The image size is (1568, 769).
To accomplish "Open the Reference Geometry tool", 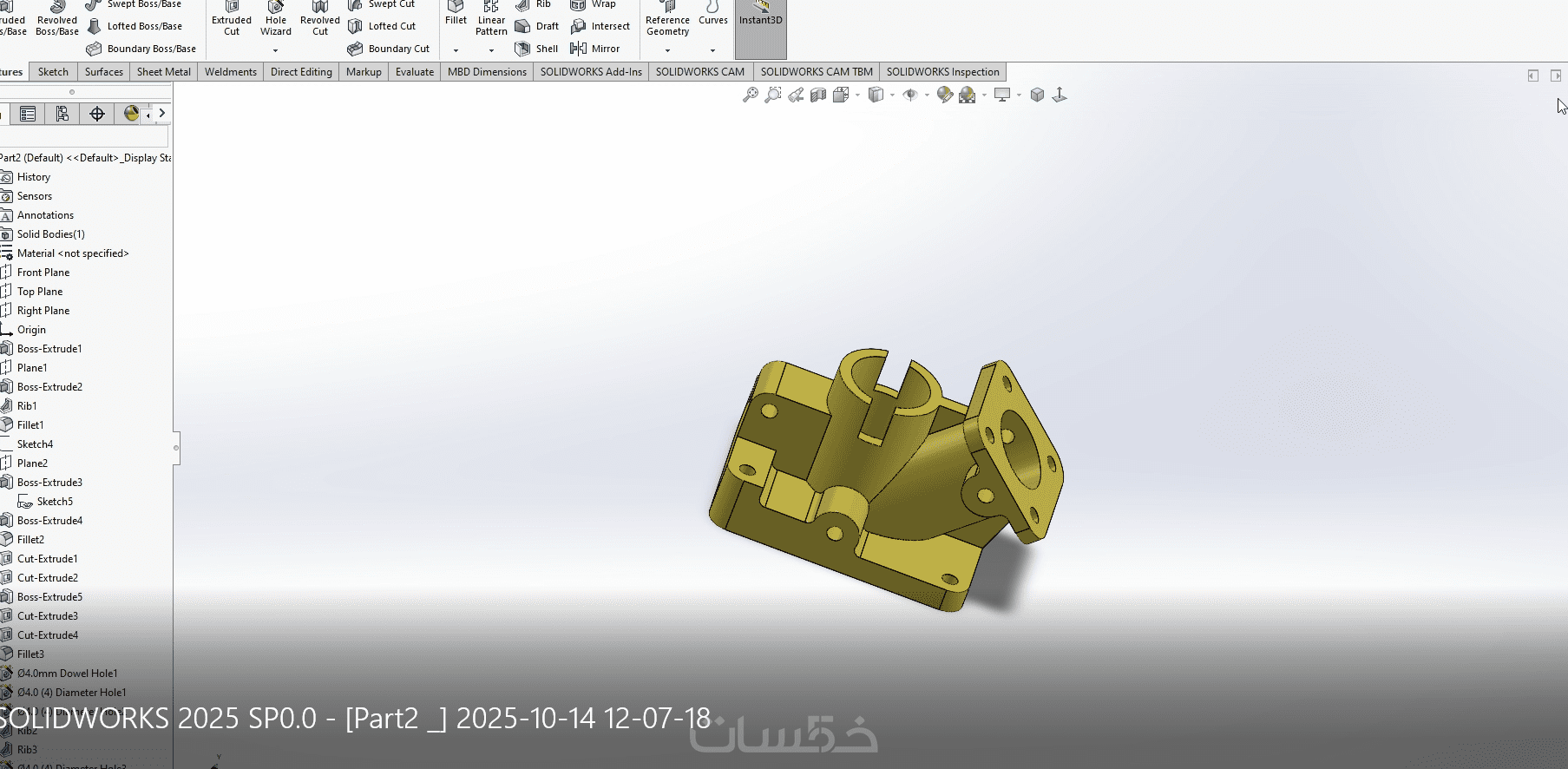I will (x=667, y=19).
